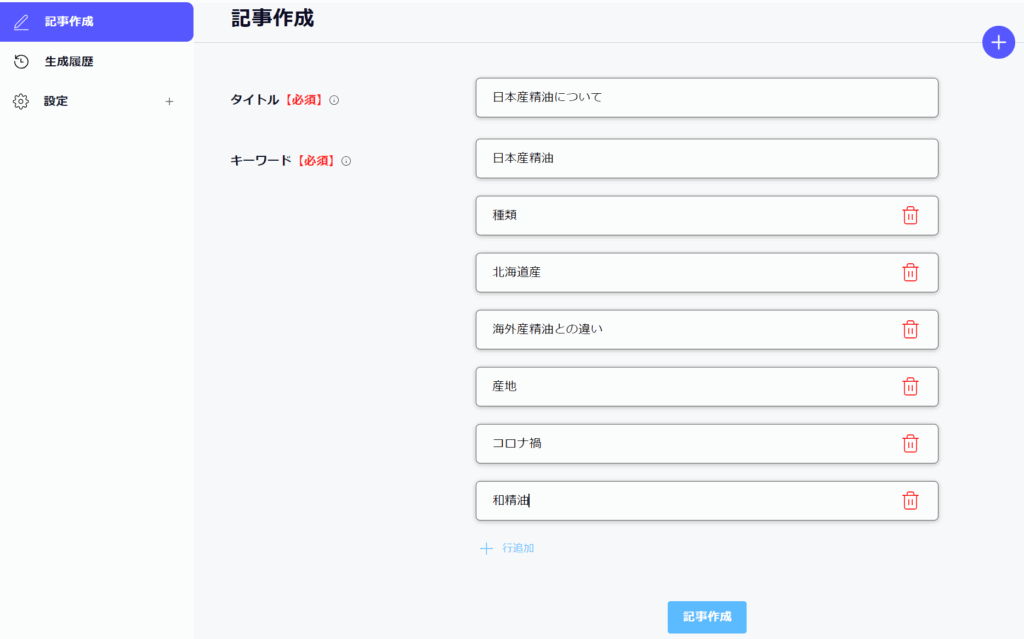
Task: Open 設定 in the sidebar
Action: point(56,101)
